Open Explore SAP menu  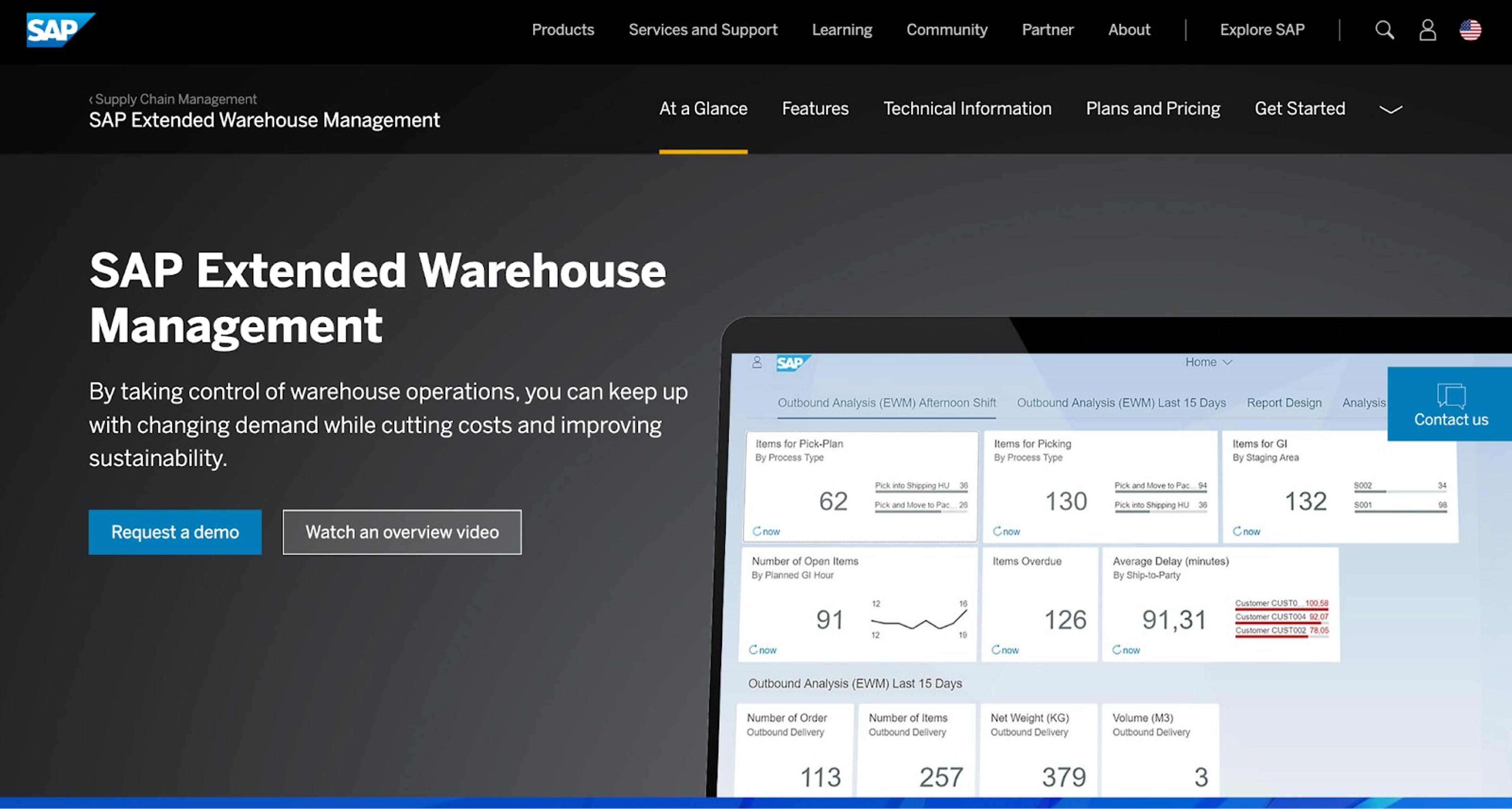(1262, 30)
